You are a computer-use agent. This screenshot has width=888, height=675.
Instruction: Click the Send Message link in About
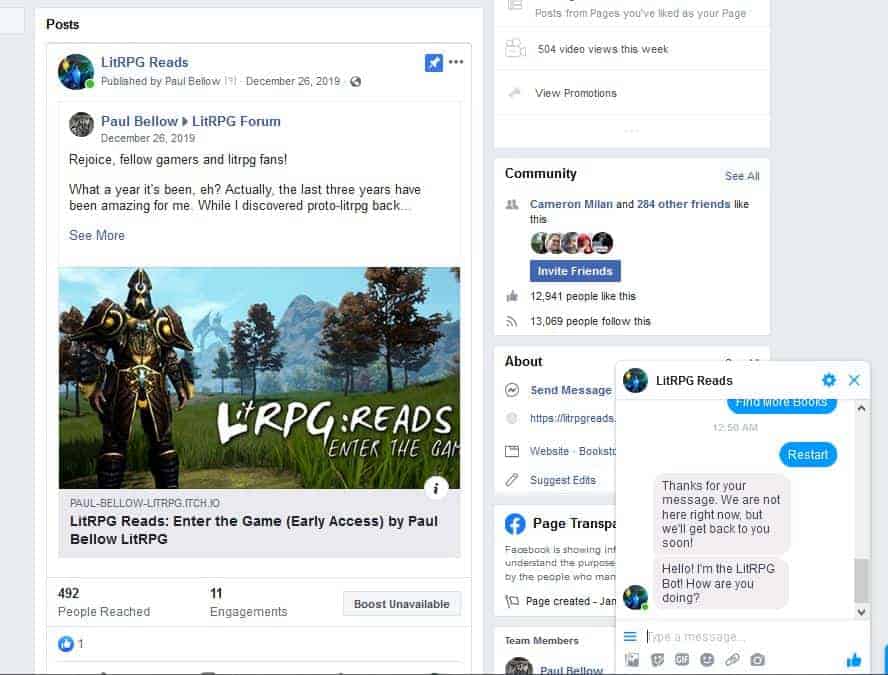point(571,390)
